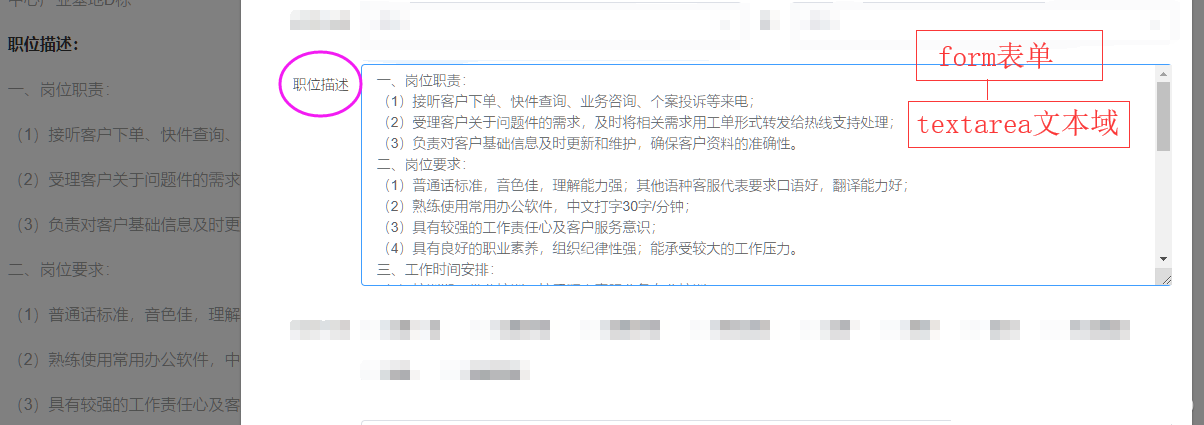The width and height of the screenshot is (1204, 425).
Task: Click the bold '职位描述:' heading on background page
Action: tap(43, 44)
